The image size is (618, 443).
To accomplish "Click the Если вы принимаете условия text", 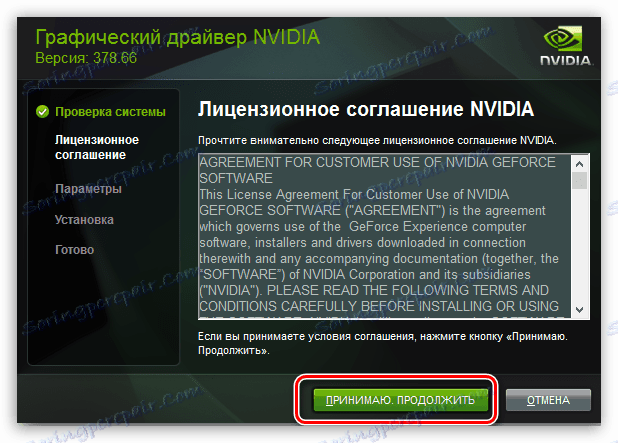I will point(383,343).
